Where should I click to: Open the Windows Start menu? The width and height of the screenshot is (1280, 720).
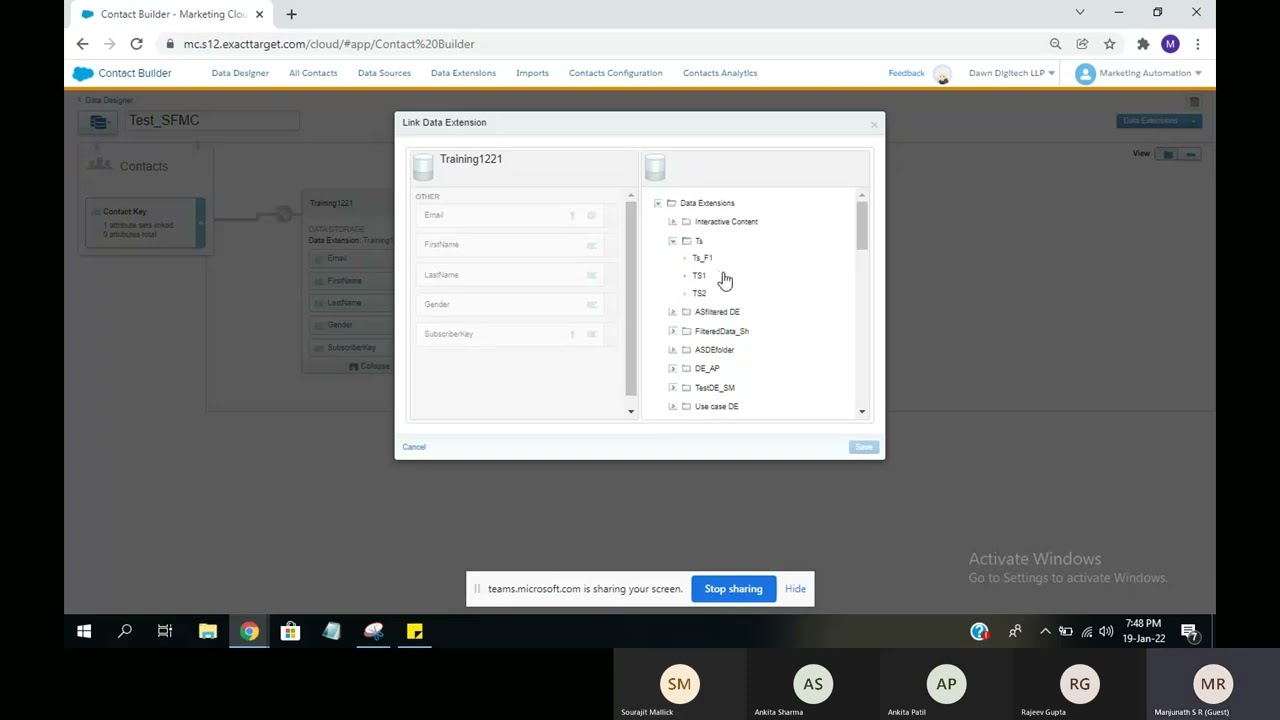(x=84, y=631)
